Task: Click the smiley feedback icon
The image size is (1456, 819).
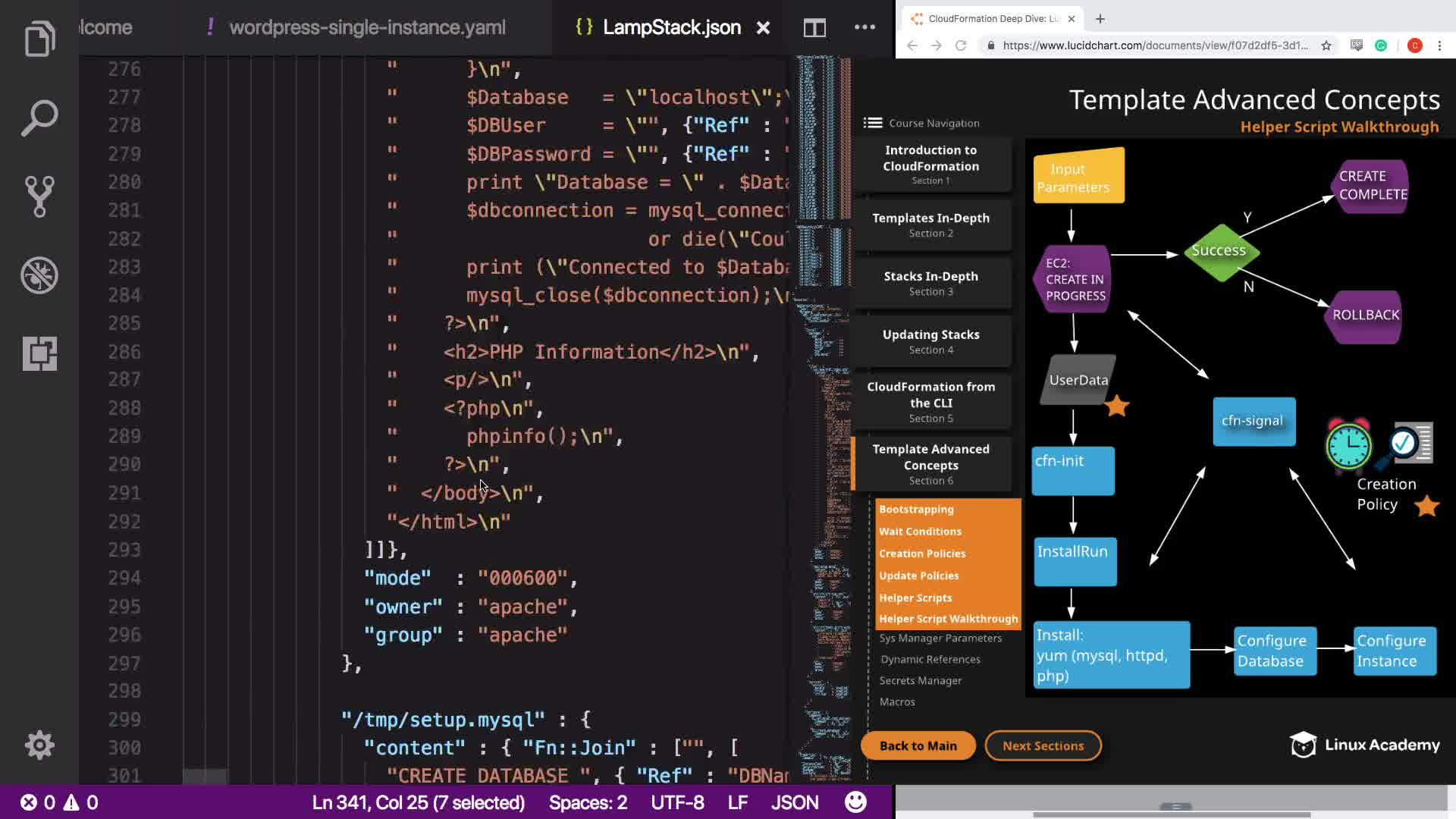Action: (855, 802)
